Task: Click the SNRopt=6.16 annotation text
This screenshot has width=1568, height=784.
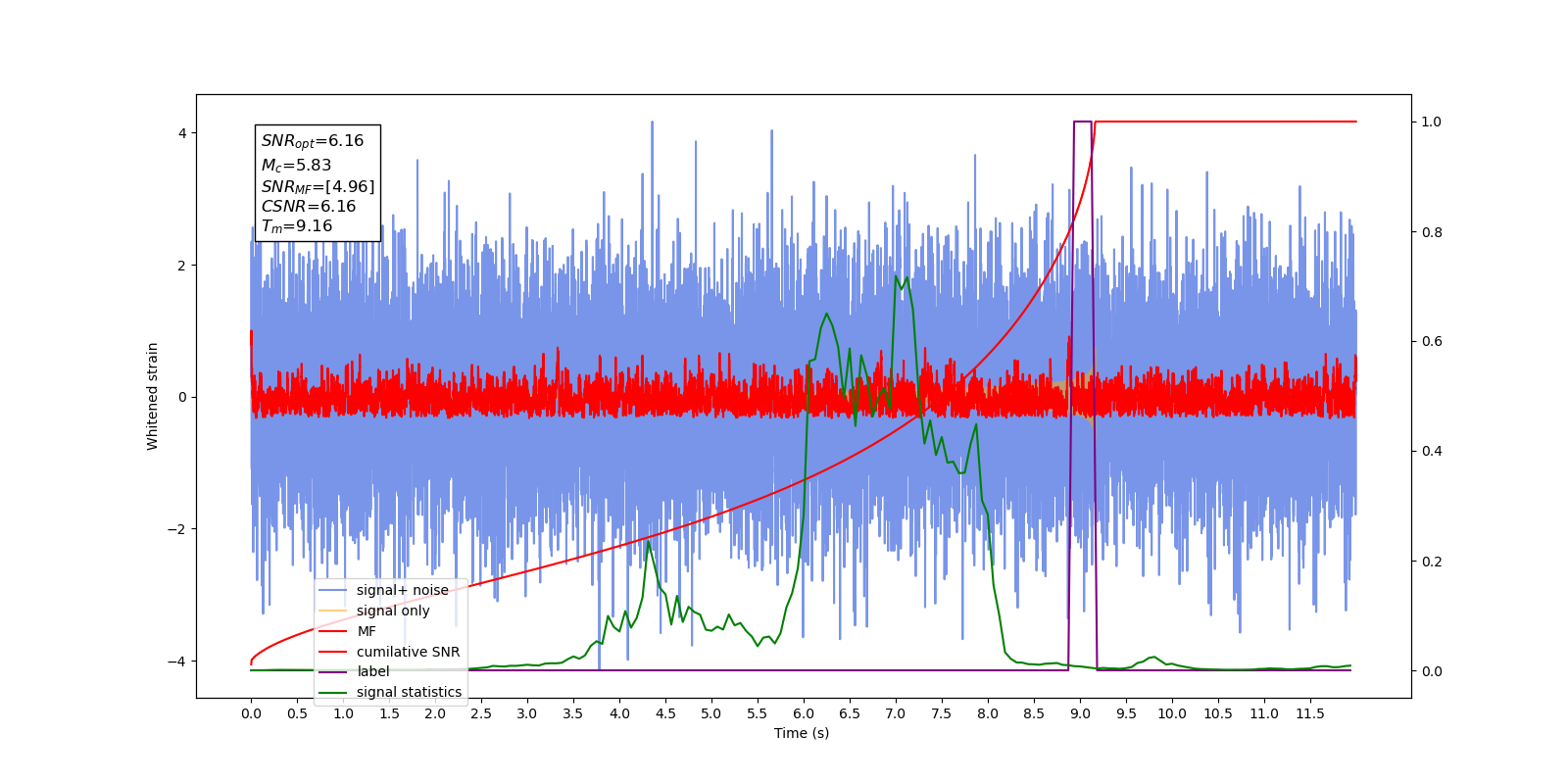Action: click(x=313, y=141)
